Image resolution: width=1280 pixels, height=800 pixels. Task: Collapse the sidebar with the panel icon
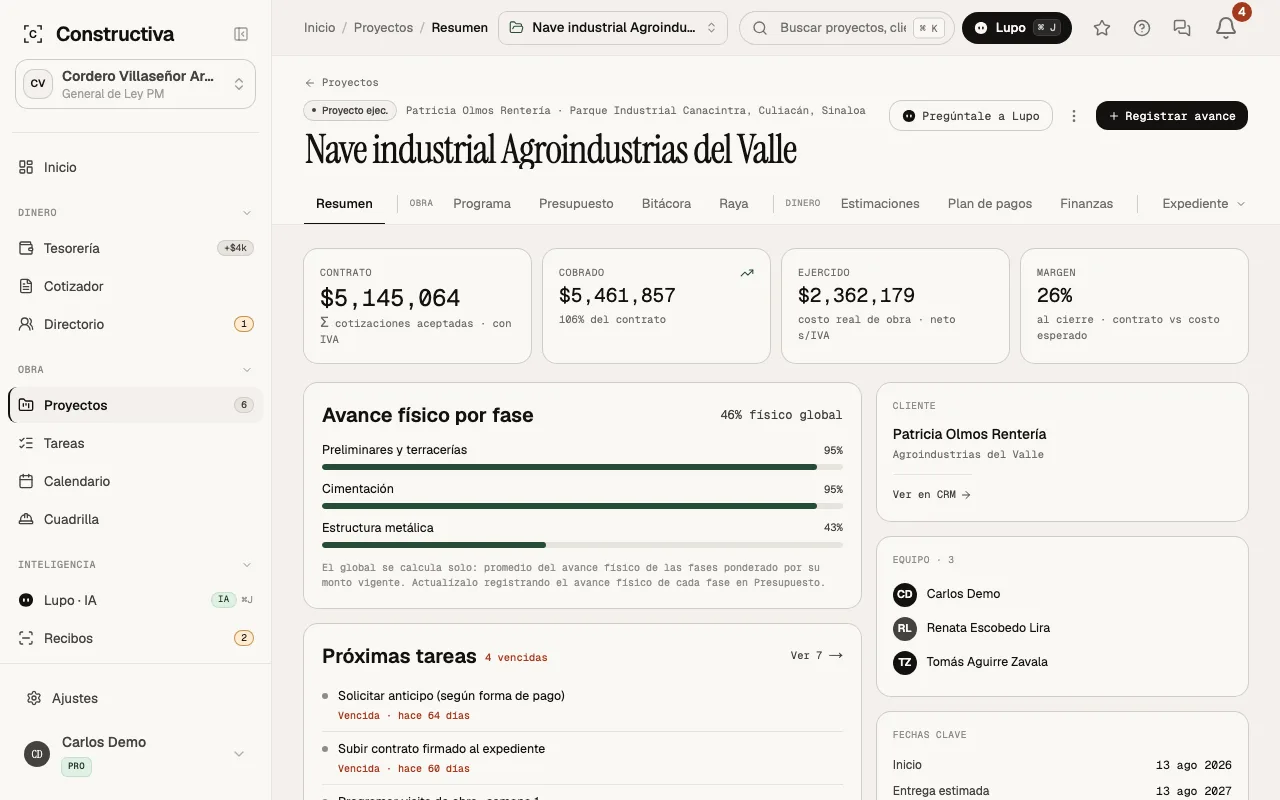(x=241, y=34)
